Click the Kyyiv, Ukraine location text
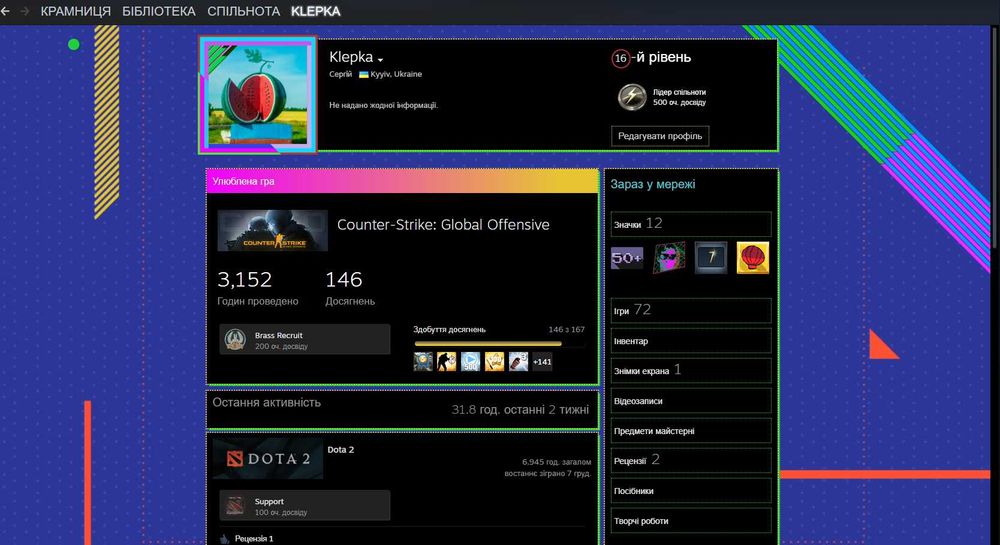The image size is (1000, 545). pos(396,74)
